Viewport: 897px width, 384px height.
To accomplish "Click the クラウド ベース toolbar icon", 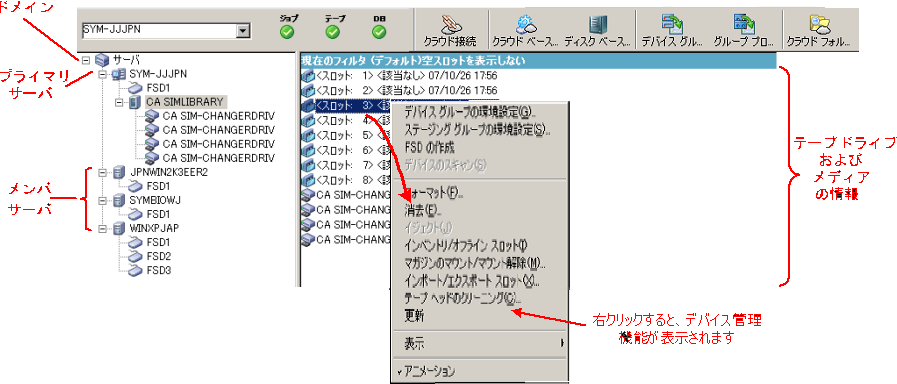I will click(x=525, y=24).
